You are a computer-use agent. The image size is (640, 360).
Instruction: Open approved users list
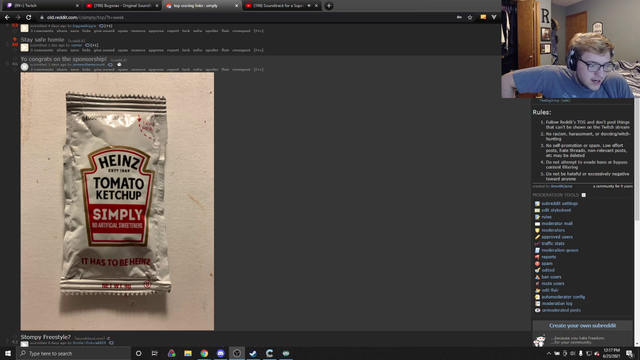pos(557,237)
